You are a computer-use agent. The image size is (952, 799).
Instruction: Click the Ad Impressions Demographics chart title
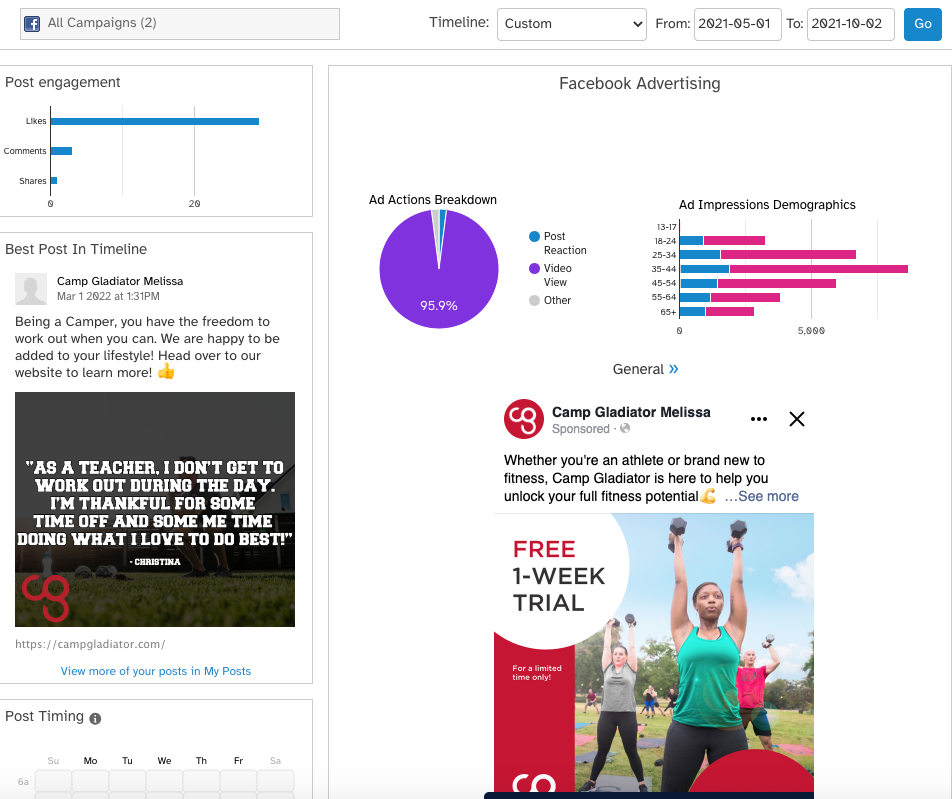767,205
